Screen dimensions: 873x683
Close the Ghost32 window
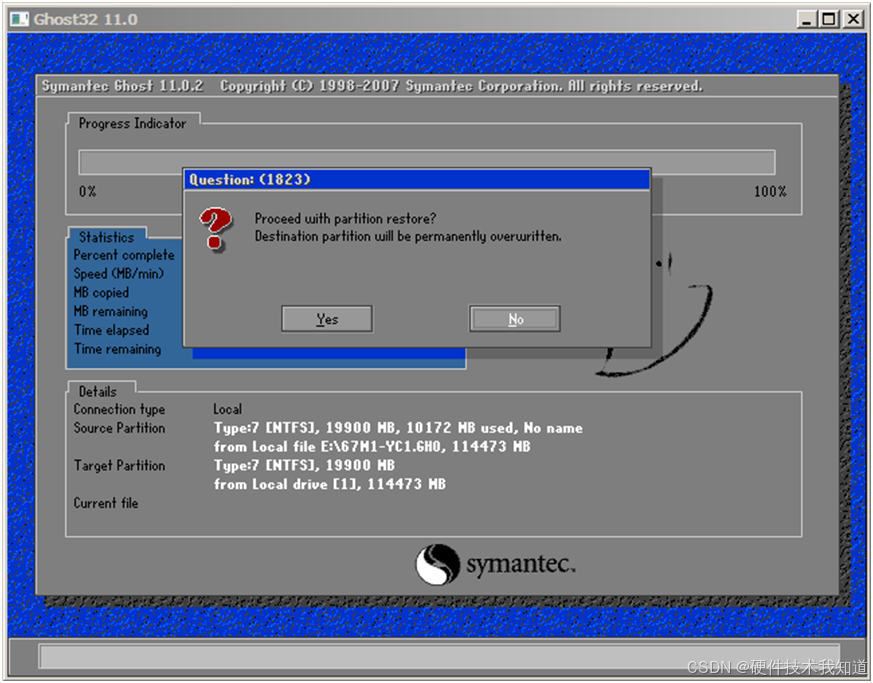853,19
